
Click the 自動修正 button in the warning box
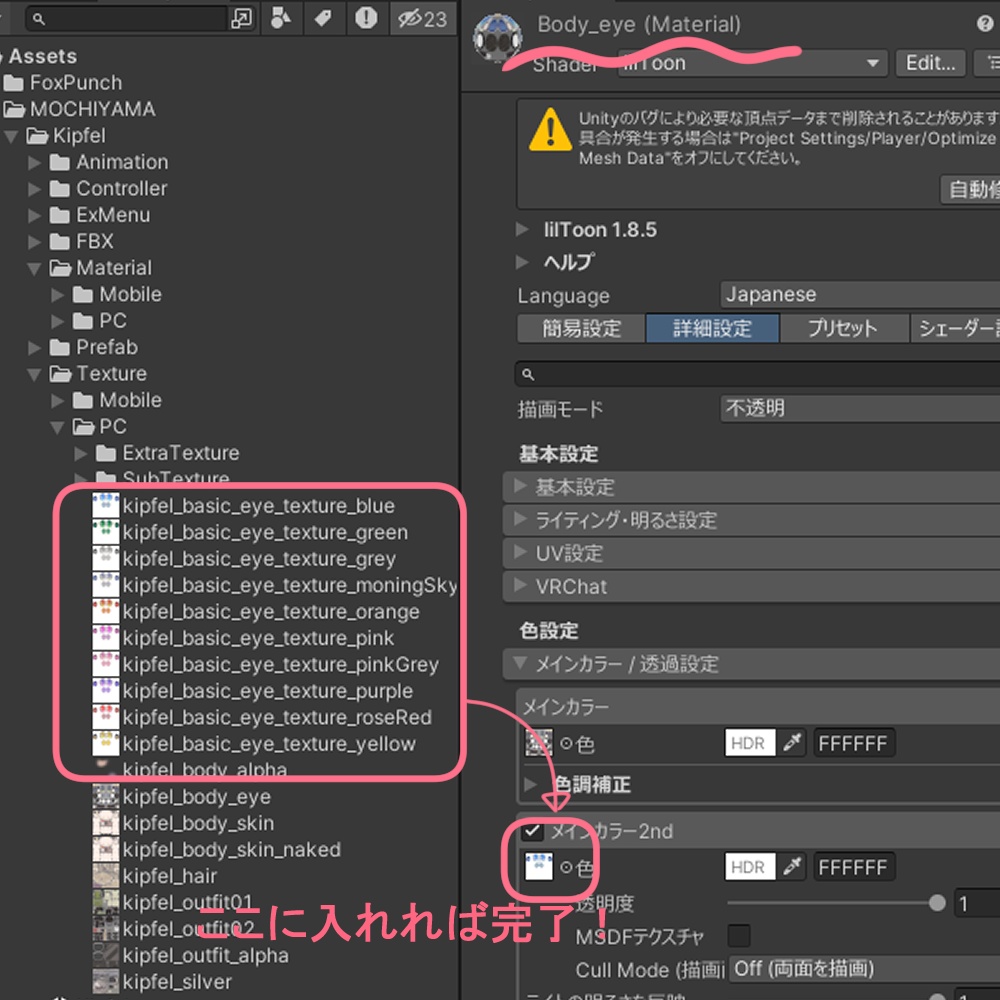coord(975,190)
